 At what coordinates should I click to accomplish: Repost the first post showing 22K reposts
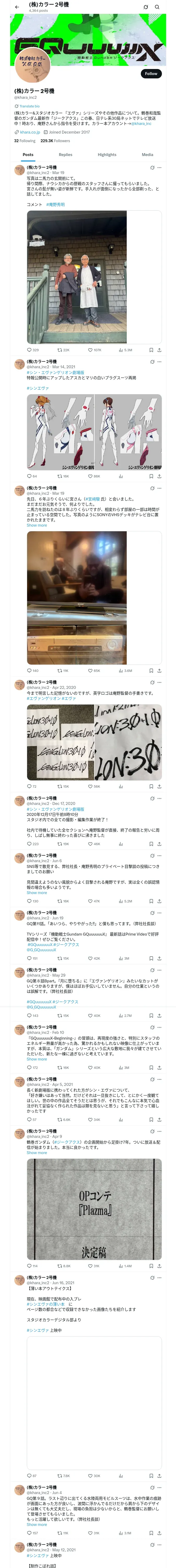pyautogui.click(x=63, y=350)
